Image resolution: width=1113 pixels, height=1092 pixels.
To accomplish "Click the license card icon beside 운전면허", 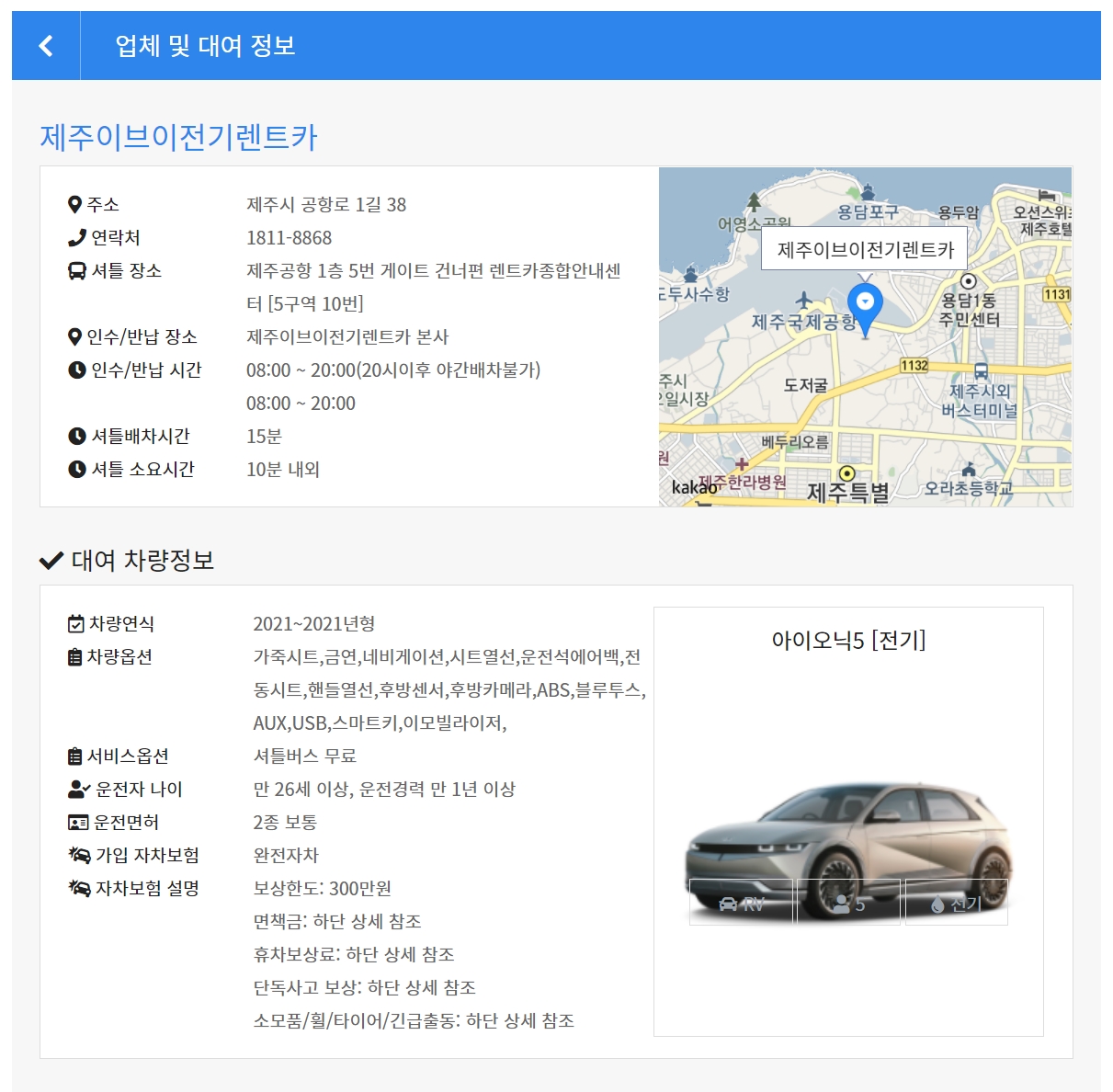I will [x=78, y=822].
